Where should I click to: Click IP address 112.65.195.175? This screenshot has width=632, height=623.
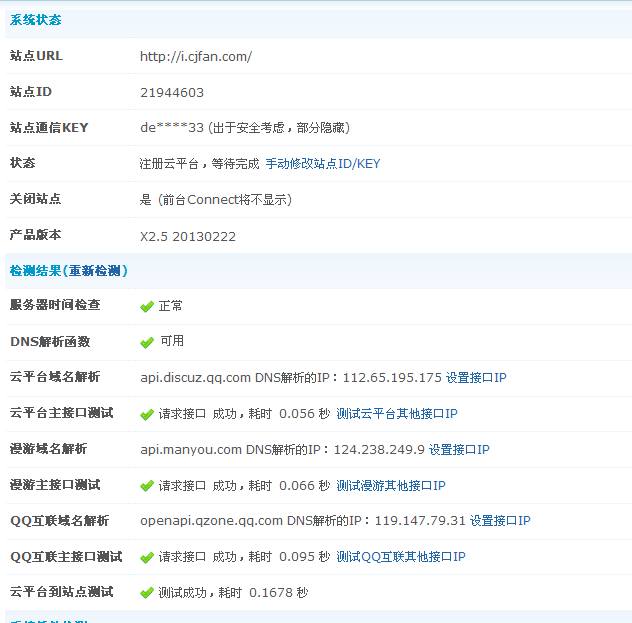point(392,378)
